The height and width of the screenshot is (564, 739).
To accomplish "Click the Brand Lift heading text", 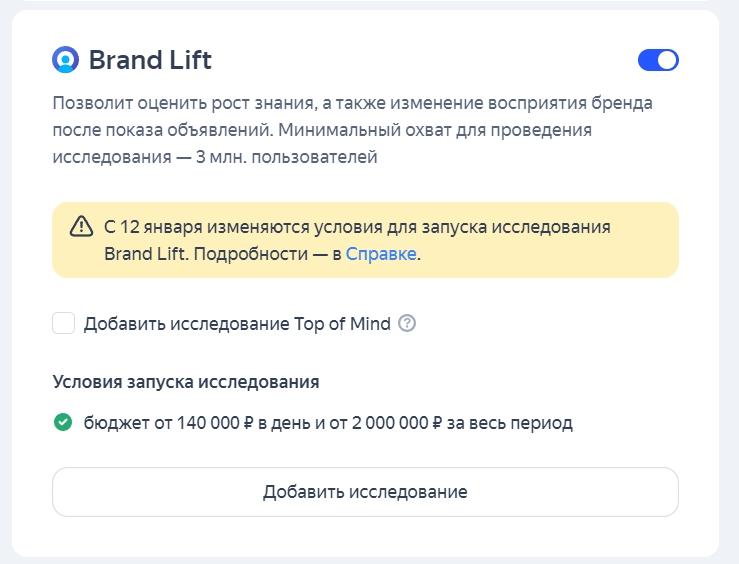I will pos(150,60).
